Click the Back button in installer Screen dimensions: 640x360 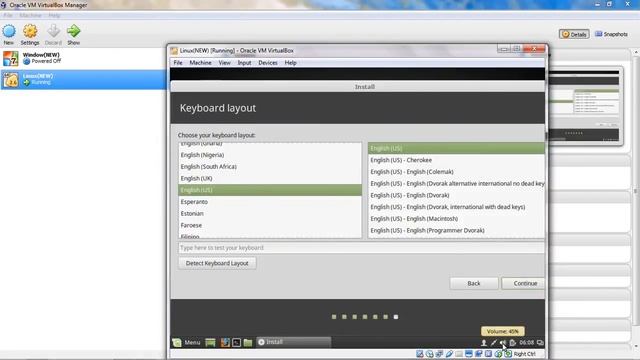tap(474, 283)
